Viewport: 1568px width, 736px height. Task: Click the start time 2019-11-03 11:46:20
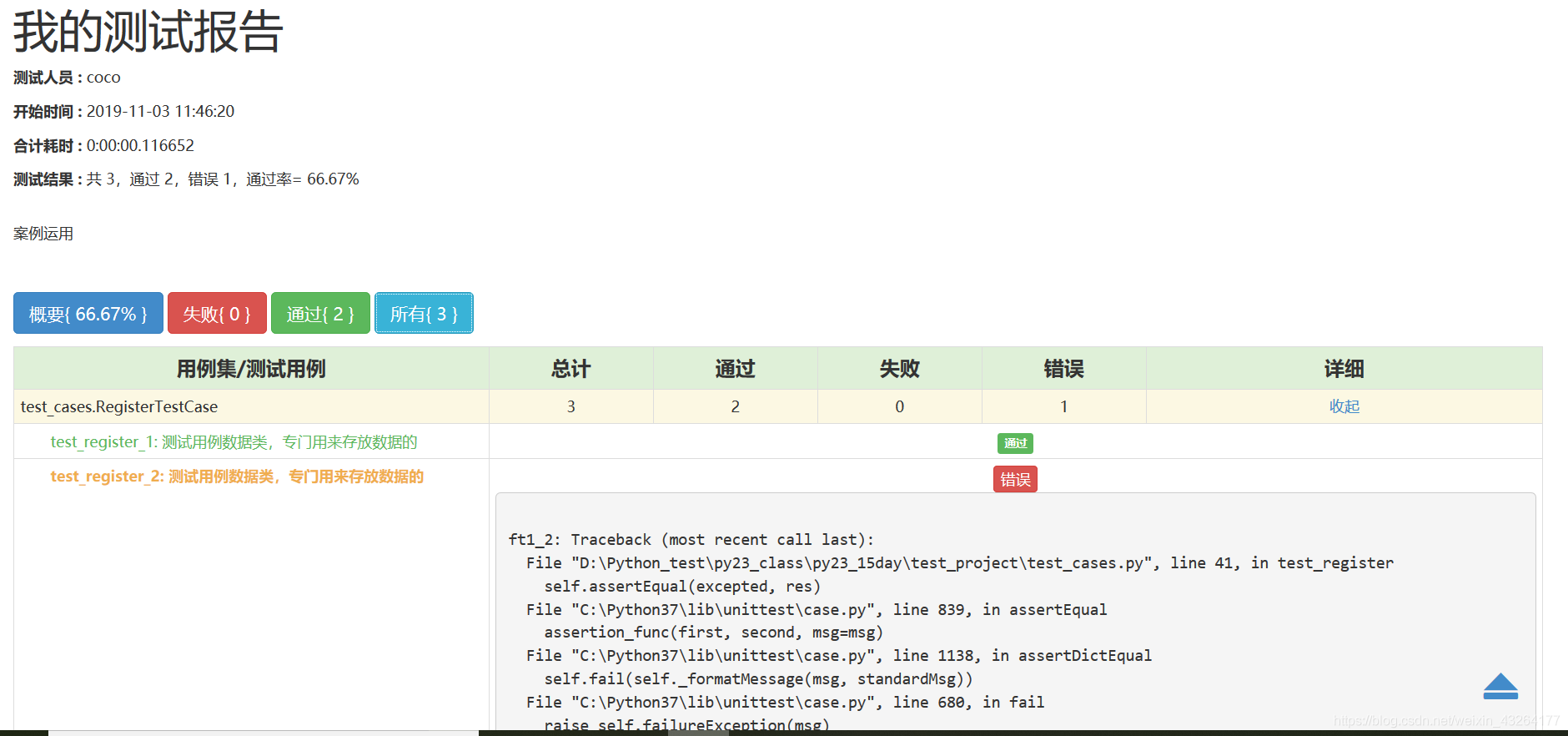pyautogui.click(x=160, y=111)
